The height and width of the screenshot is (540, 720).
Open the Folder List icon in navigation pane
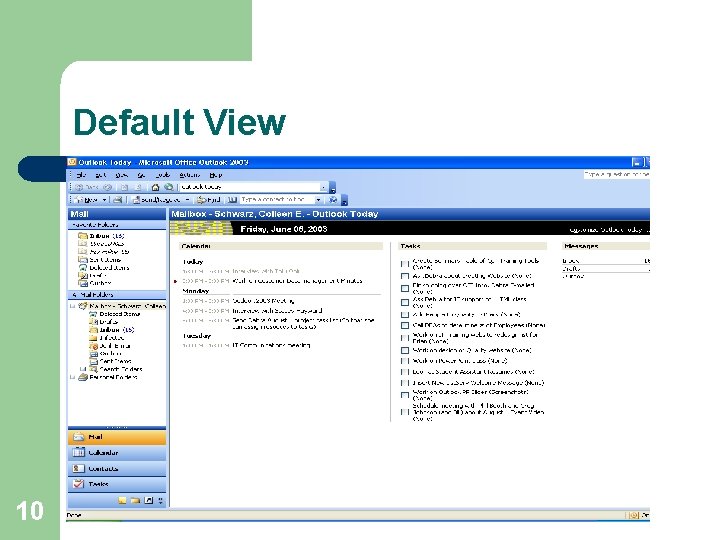coord(135,501)
